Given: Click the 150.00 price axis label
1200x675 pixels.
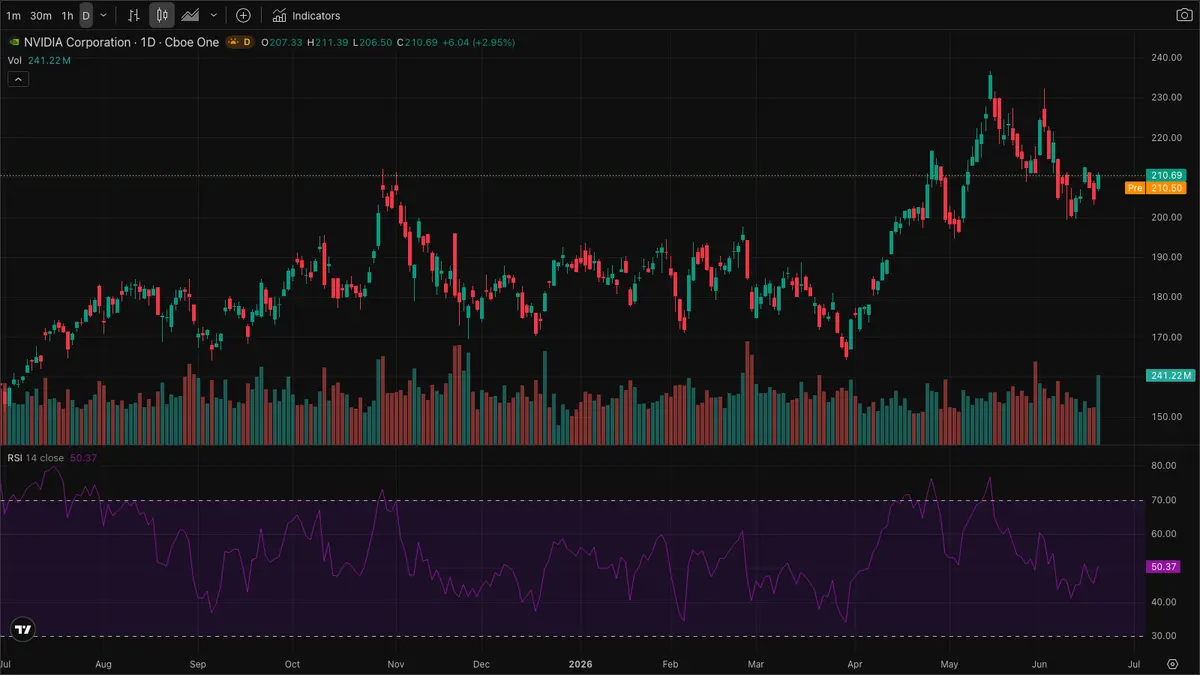Looking at the screenshot, I should coord(1165,417).
